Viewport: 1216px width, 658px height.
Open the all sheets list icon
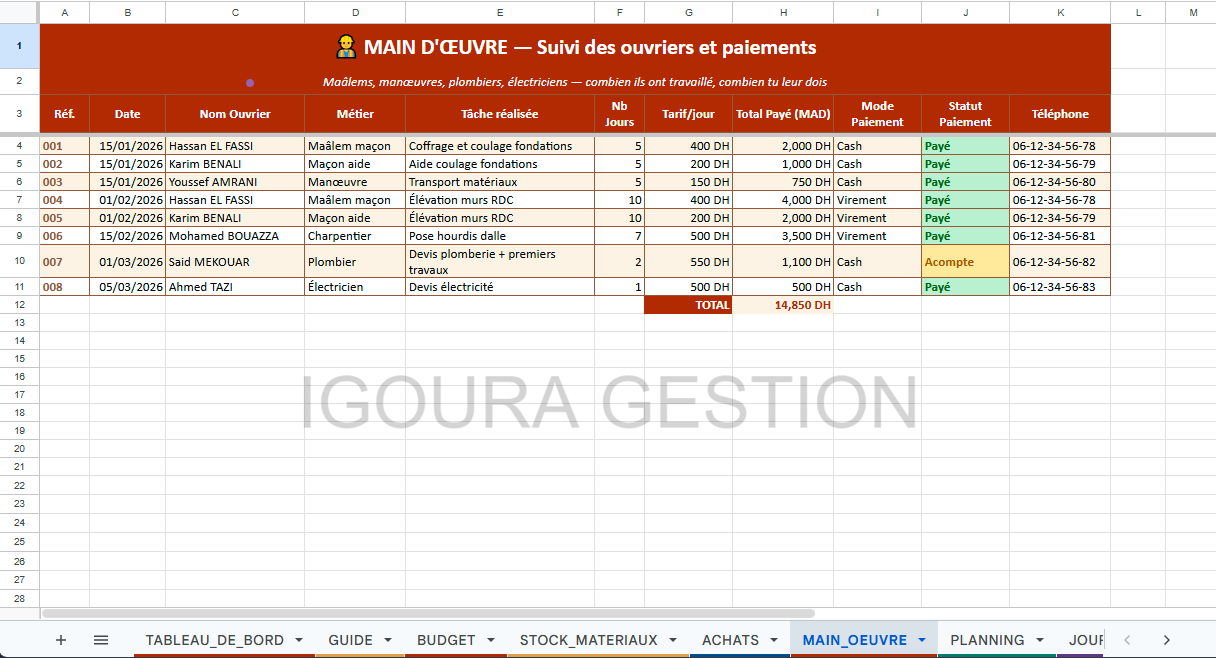(101, 640)
